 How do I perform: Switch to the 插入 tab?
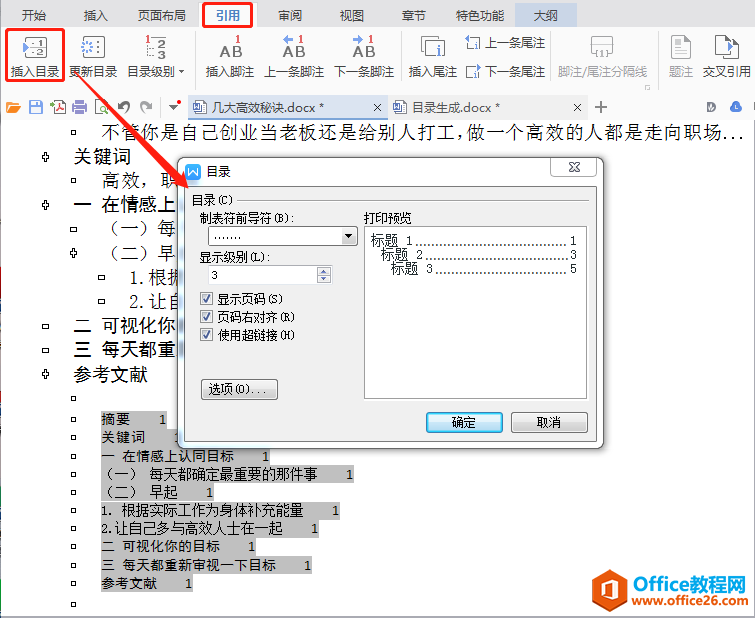[x=96, y=15]
